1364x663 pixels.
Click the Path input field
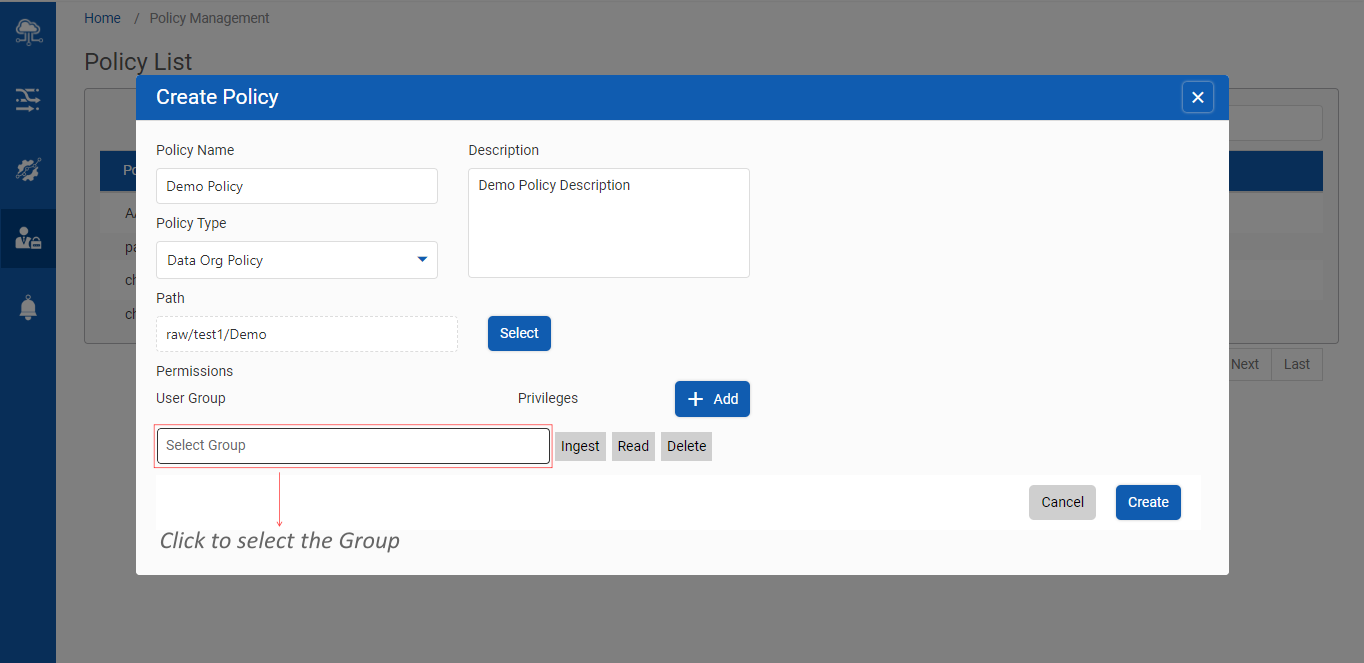tap(307, 334)
